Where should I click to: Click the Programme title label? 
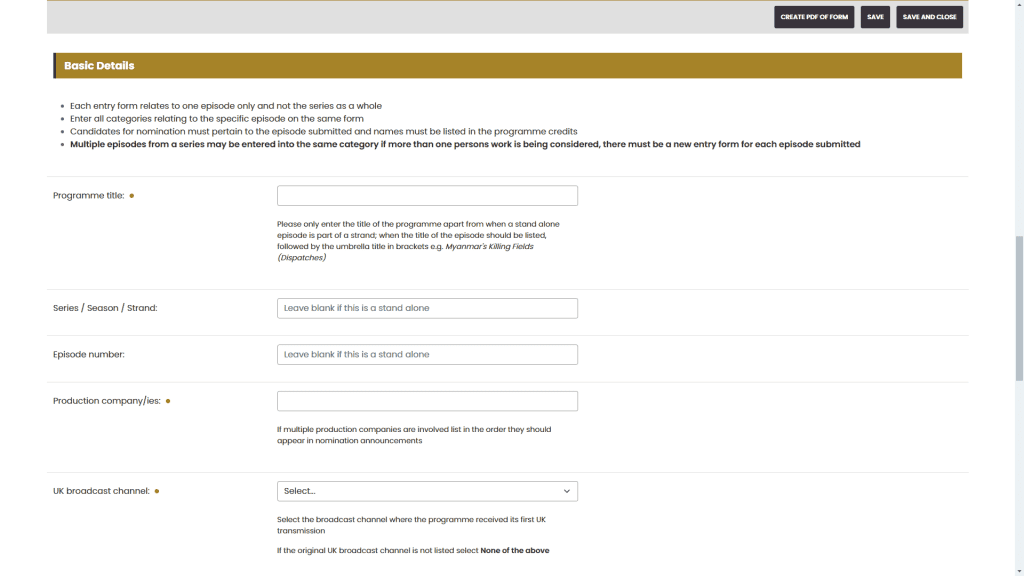point(88,196)
